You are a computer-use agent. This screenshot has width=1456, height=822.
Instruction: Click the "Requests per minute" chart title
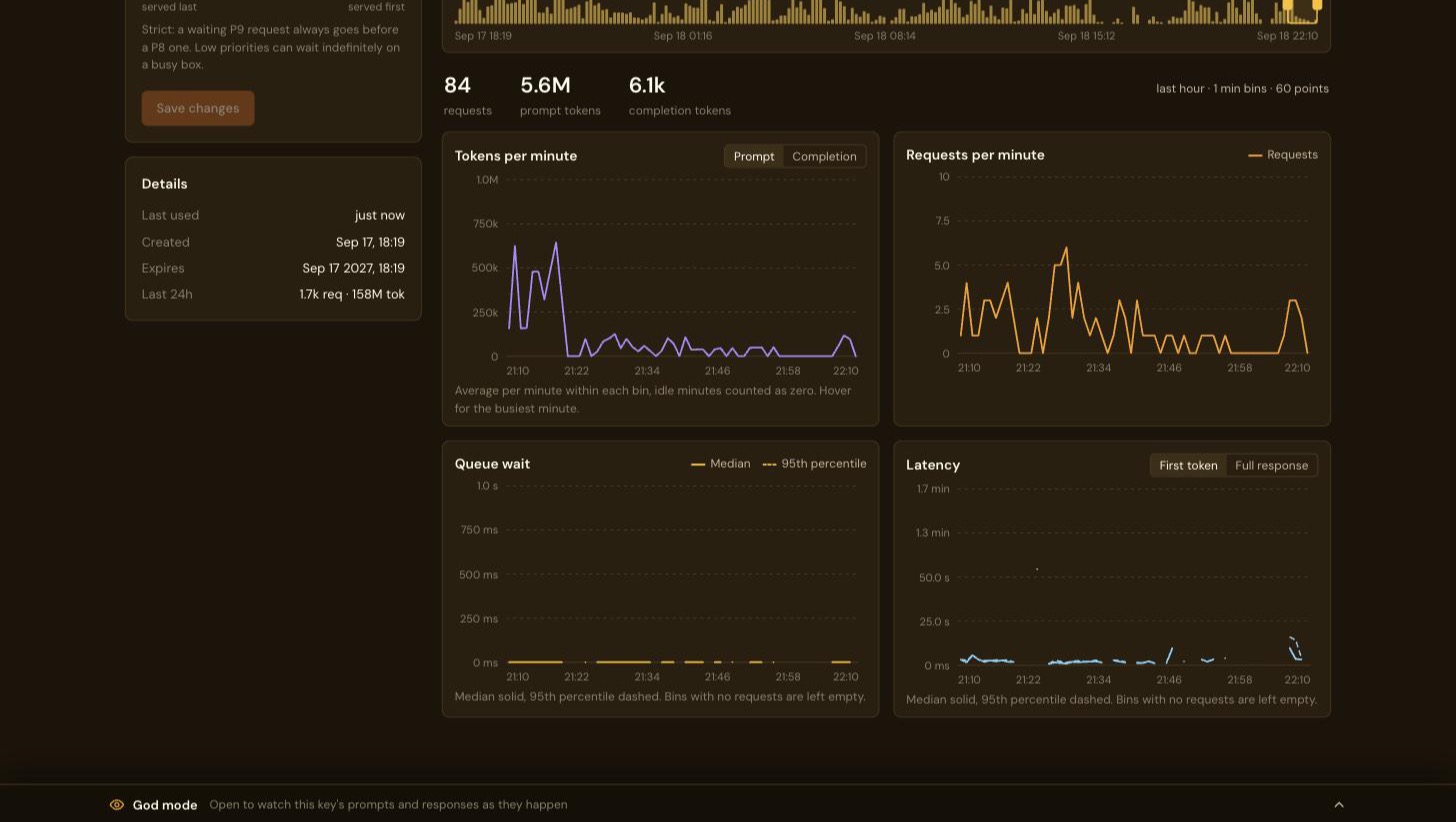point(975,155)
